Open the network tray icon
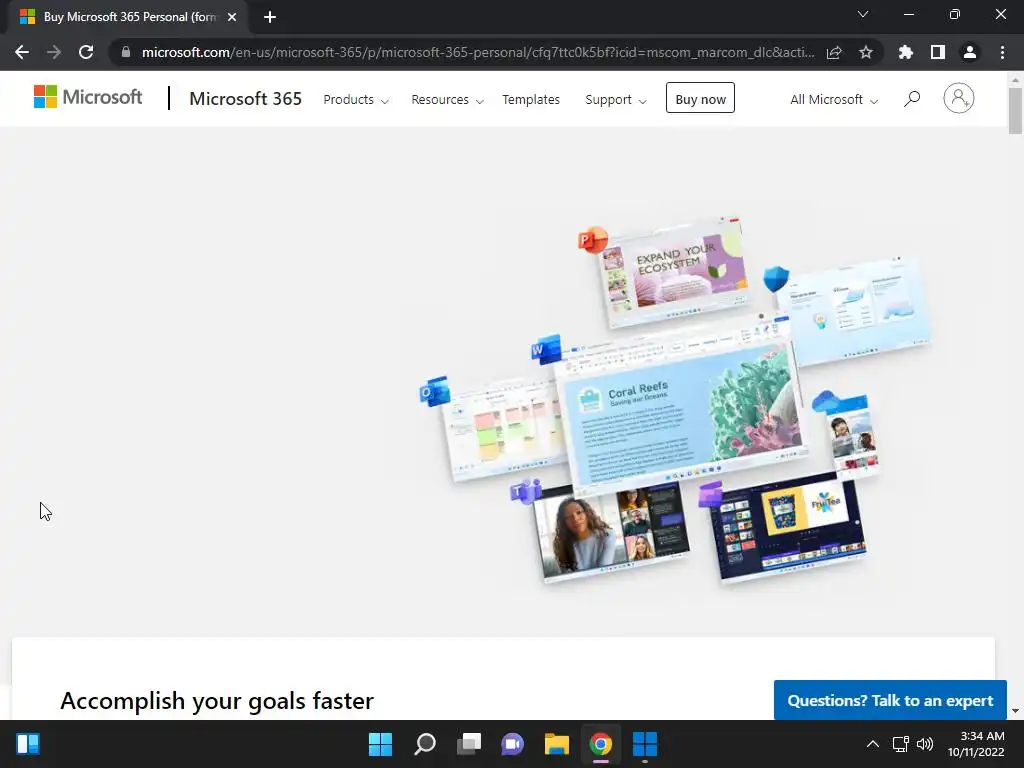The width and height of the screenshot is (1024, 768). pyautogui.click(x=901, y=744)
